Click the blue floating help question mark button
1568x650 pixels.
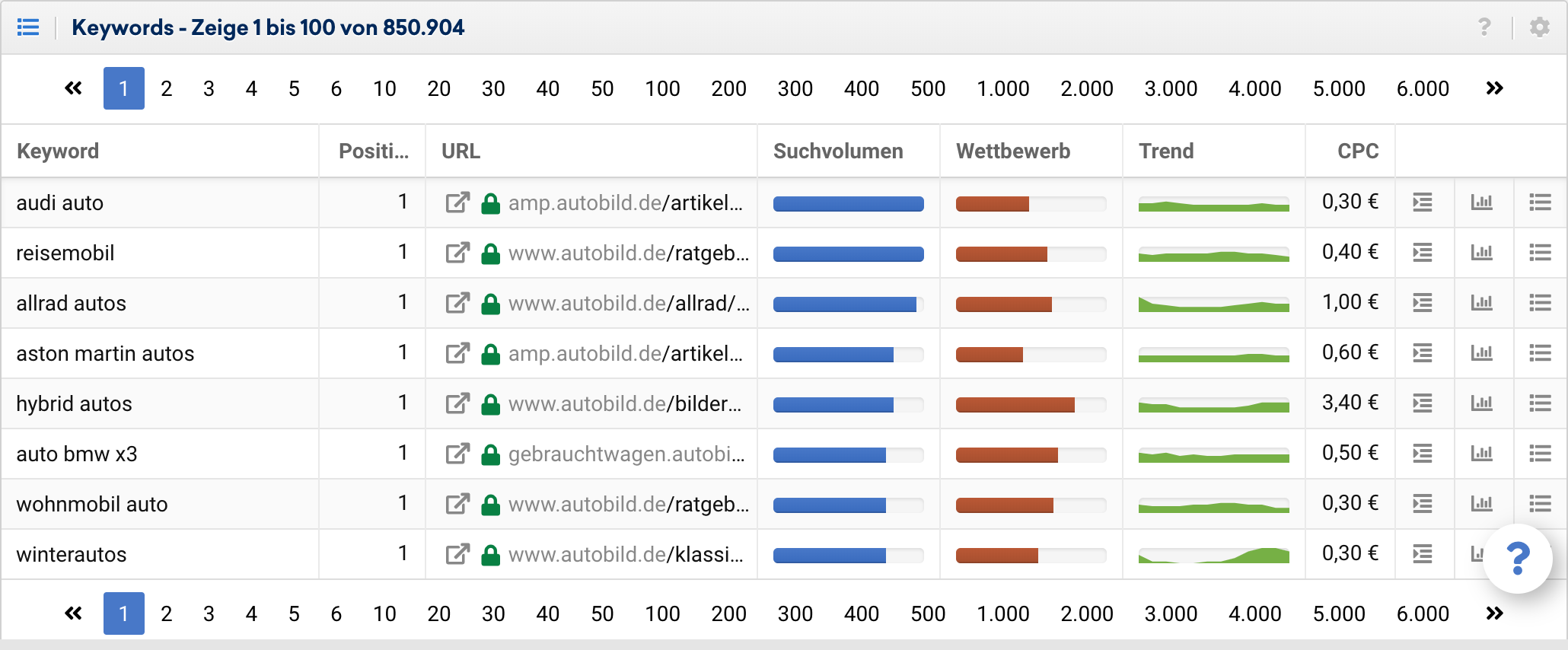point(1518,558)
